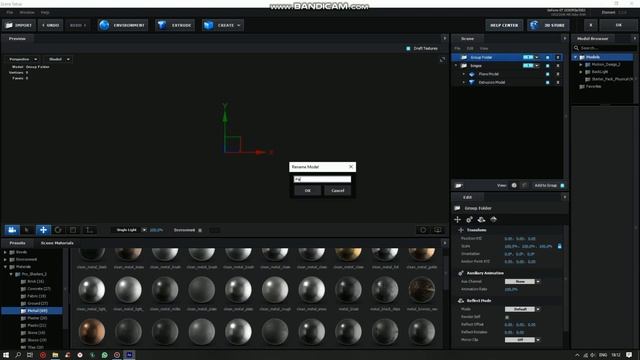Screen dimensions: 640x360
Task: Open the Help menu in the menu bar
Action: point(45,13)
